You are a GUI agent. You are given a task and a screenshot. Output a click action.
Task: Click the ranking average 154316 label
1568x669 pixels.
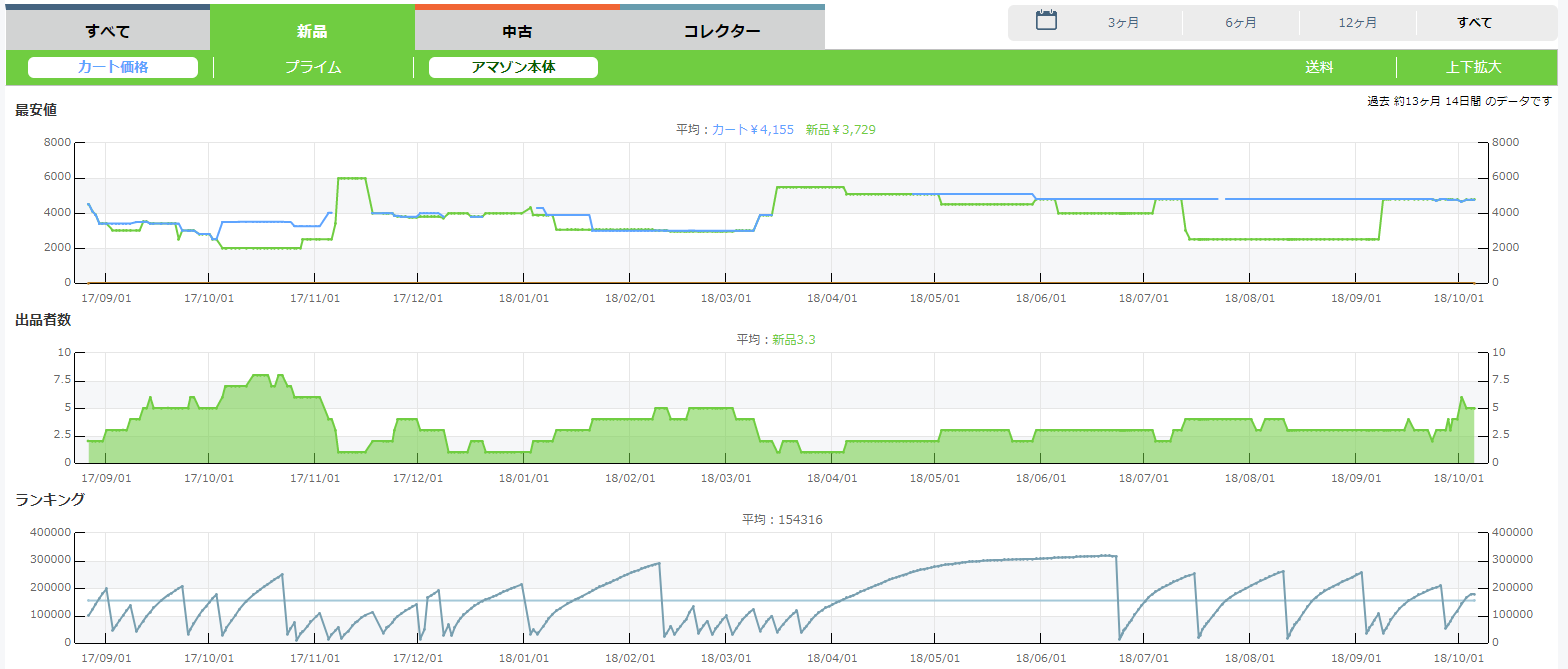[782, 520]
